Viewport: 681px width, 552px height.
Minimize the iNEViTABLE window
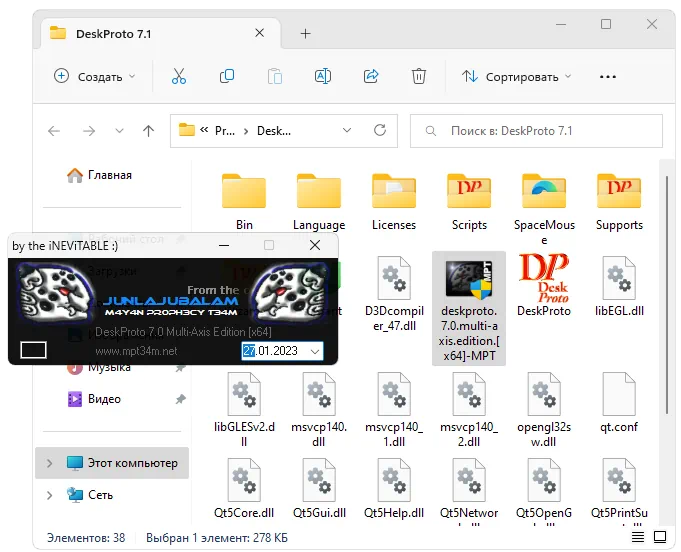[224, 245]
